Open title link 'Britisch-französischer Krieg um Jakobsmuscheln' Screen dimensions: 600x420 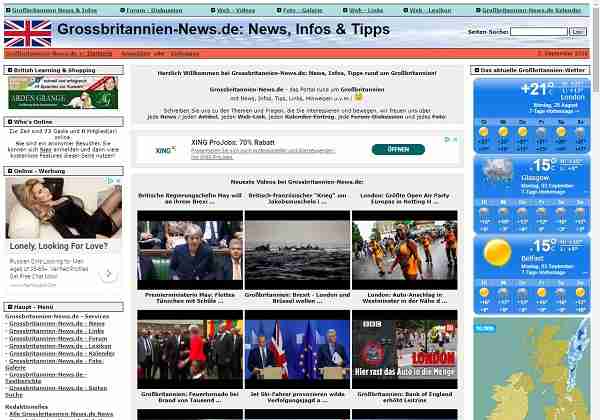[x=297, y=199]
